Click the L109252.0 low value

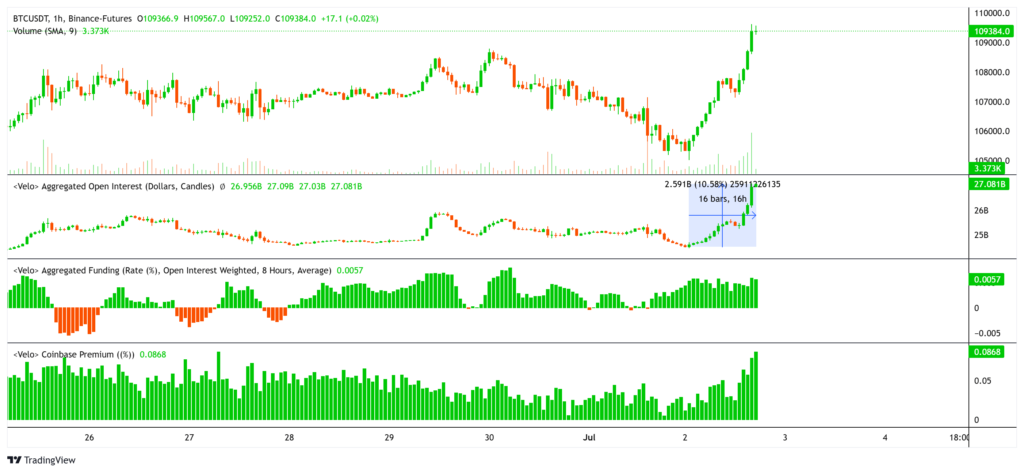[251, 19]
